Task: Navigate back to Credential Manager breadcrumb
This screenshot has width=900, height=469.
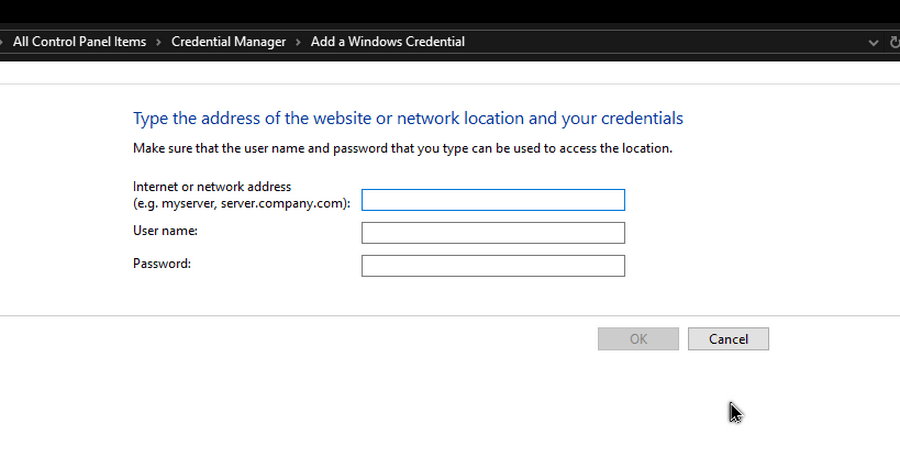Action: click(x=228, y=42)
